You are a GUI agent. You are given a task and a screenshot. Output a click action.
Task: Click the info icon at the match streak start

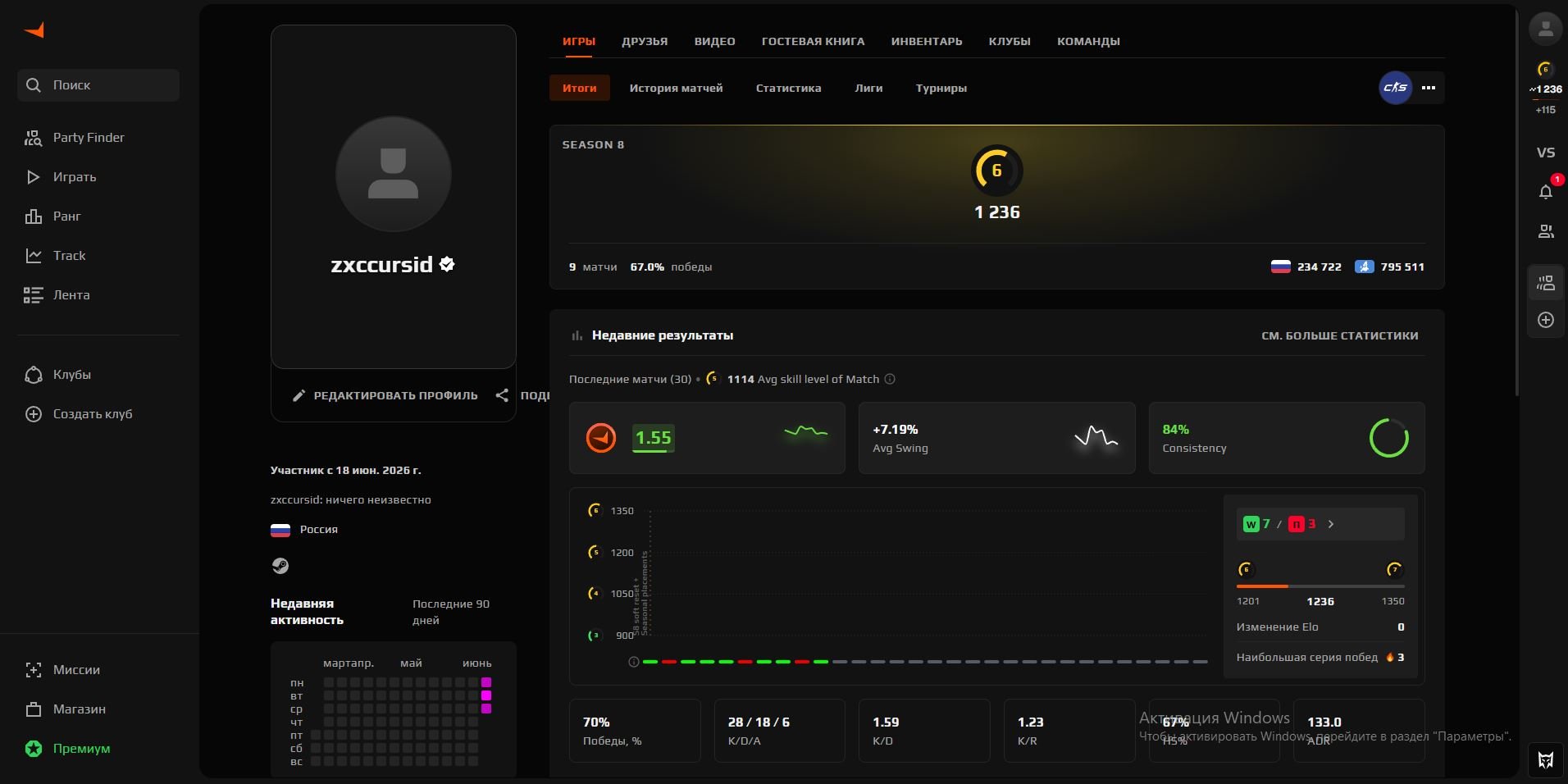[x=633, y=662]
